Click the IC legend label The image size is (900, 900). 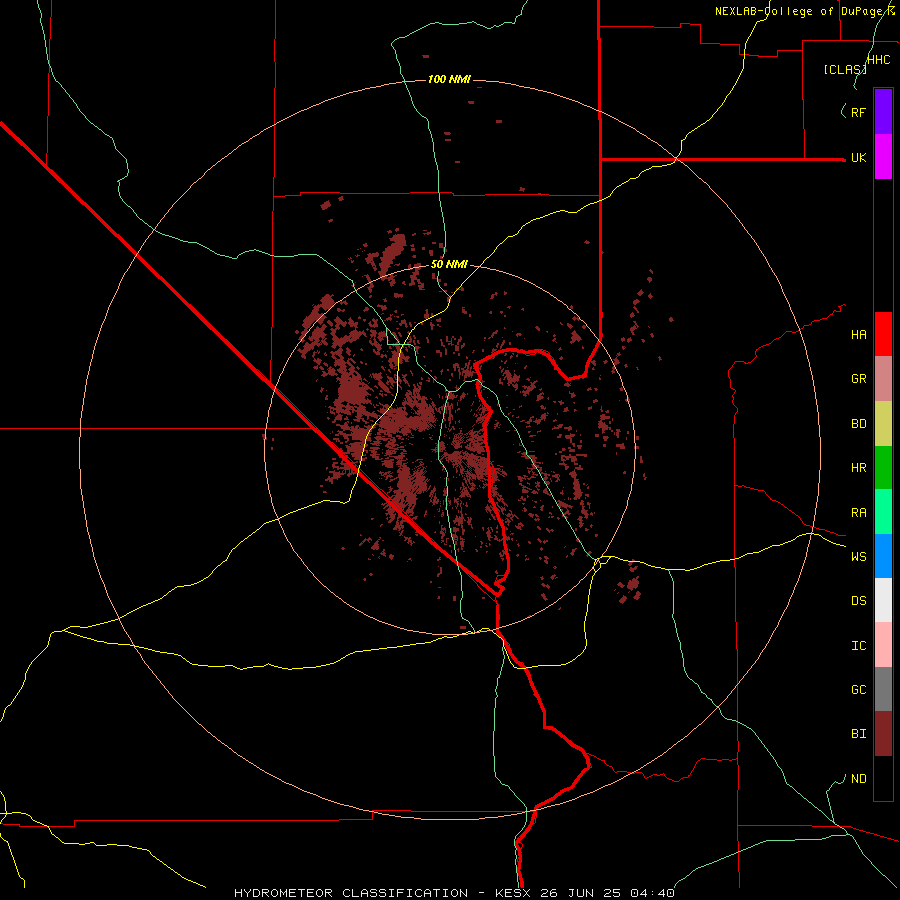pyautogui.click(x=858, y=646)
